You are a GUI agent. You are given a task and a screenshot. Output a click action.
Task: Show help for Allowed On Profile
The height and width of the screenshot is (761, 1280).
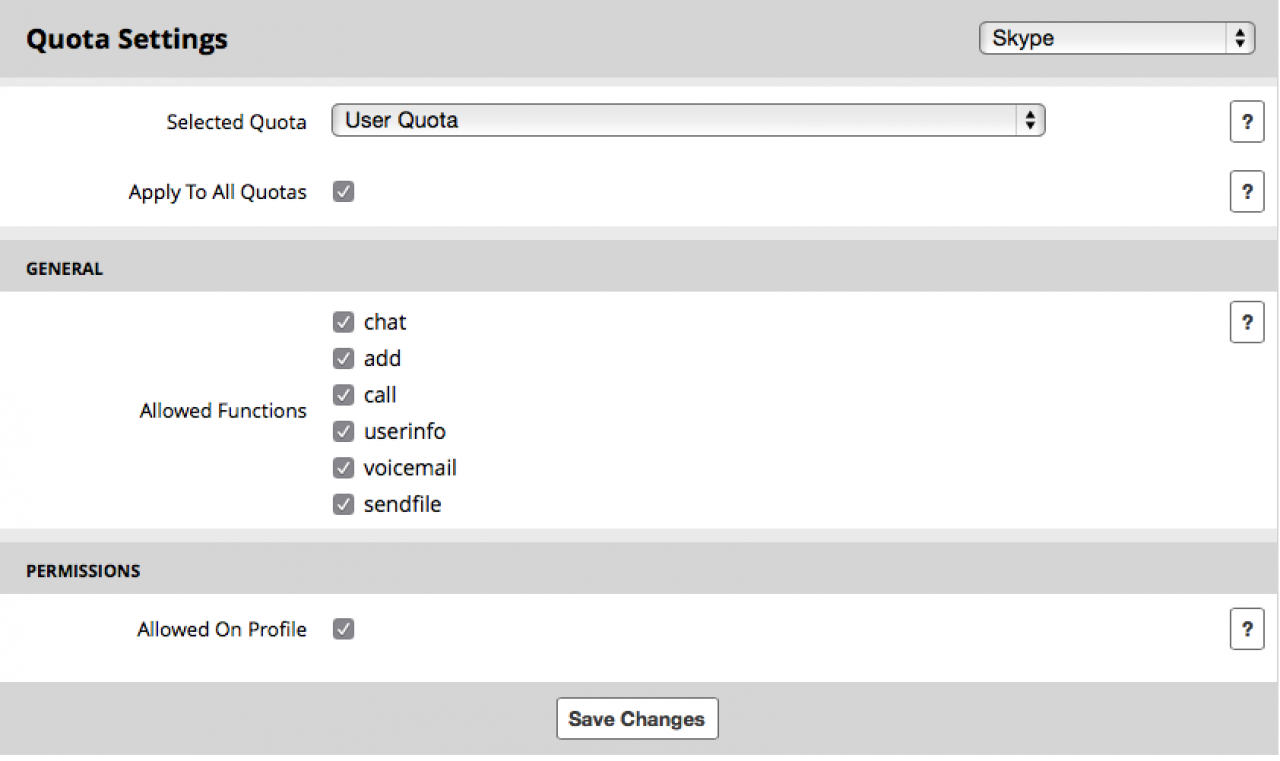1247,630
